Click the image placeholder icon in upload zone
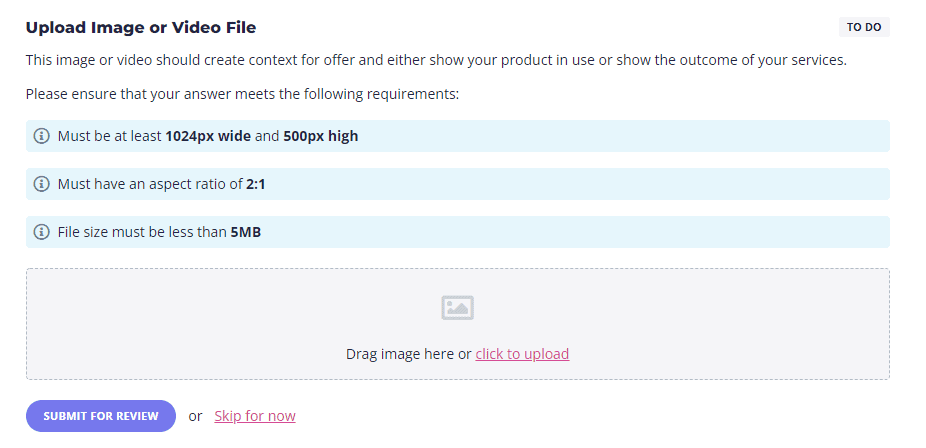Viewport: 926px width, 448px height. [458, 308]
